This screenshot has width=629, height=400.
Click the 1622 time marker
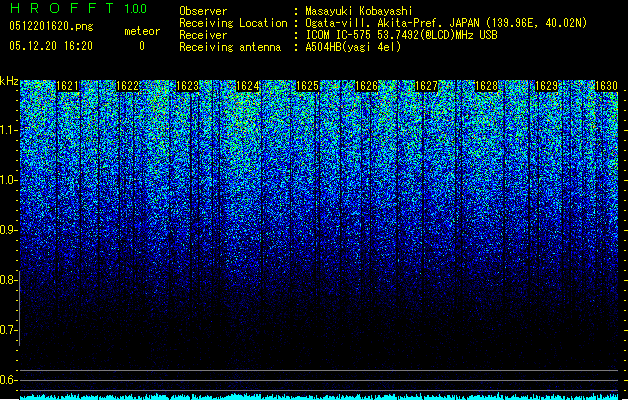click(x=127, y=86)
